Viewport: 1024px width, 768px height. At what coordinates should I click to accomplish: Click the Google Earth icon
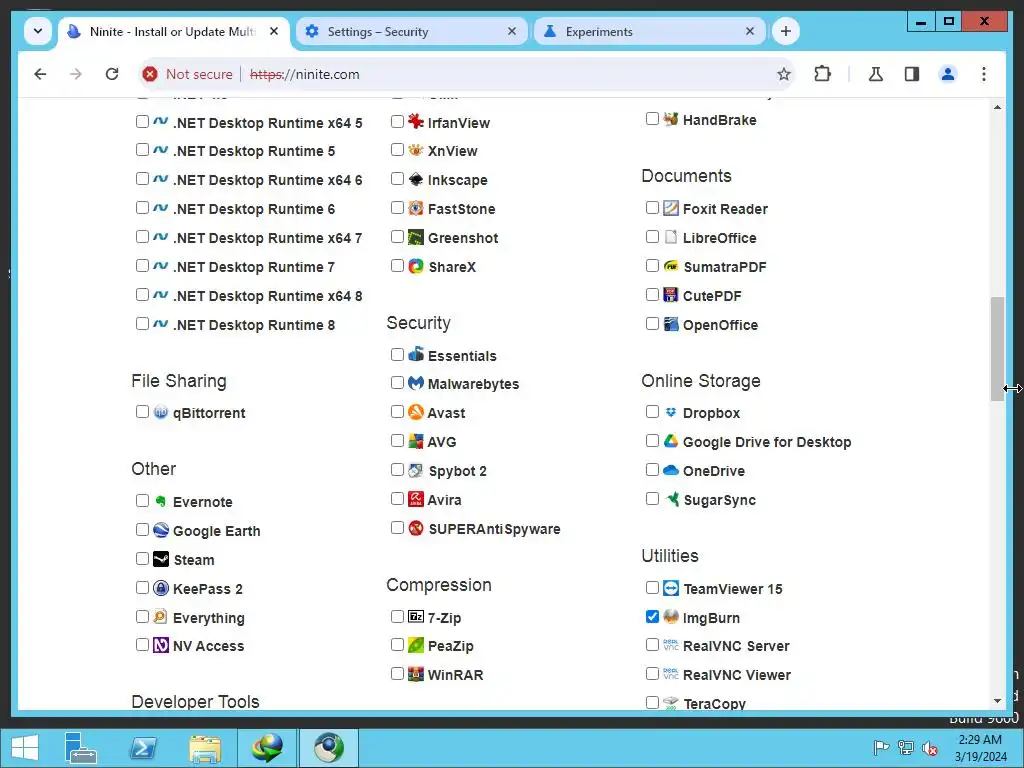161,530
